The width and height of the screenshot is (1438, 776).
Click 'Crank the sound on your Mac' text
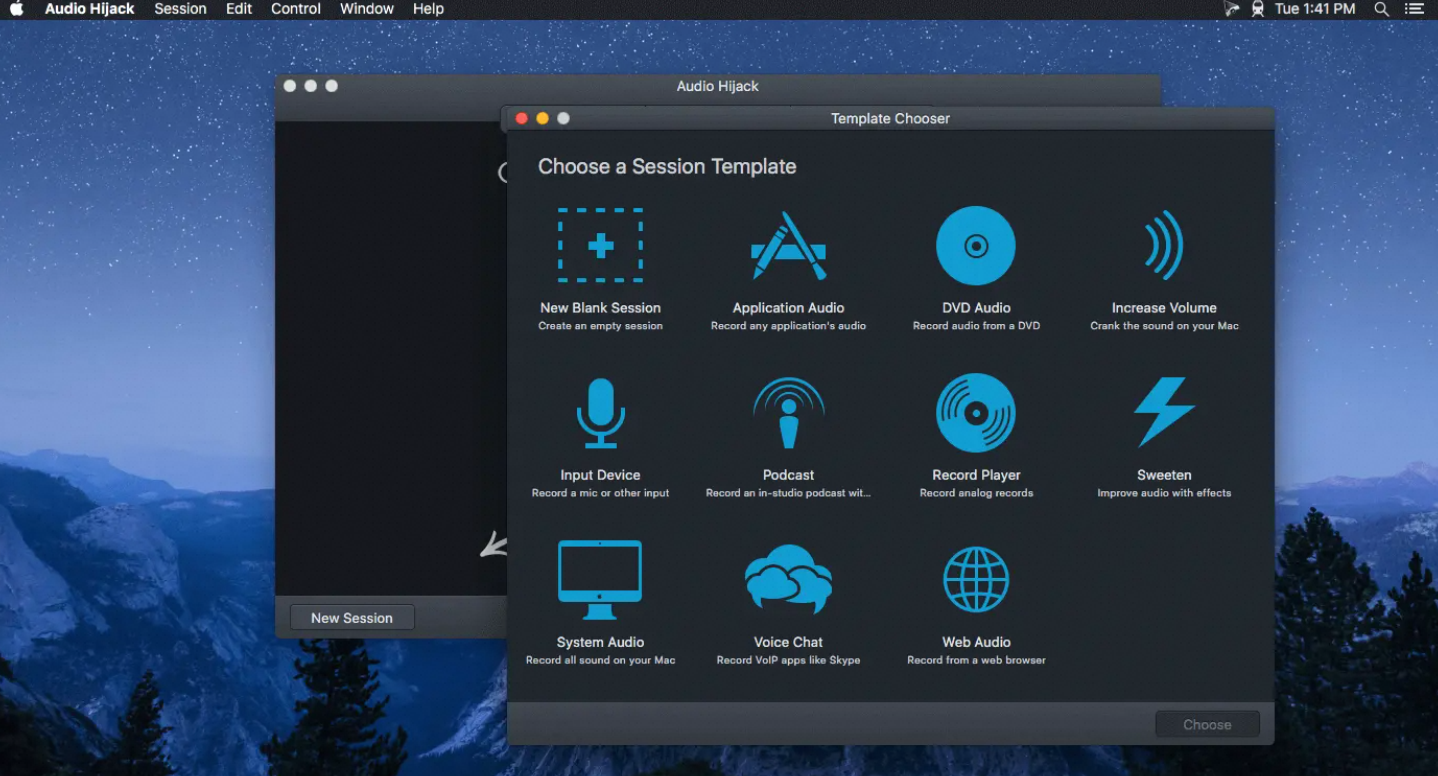click(1164, 326)
